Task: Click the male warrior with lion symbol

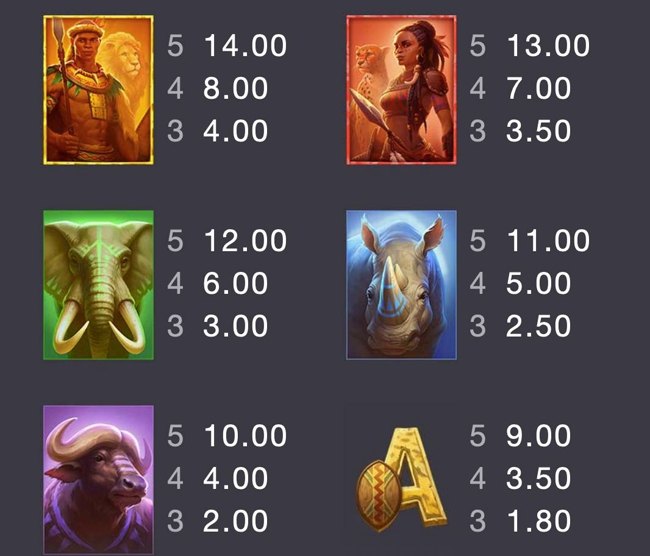Action: 98,90
